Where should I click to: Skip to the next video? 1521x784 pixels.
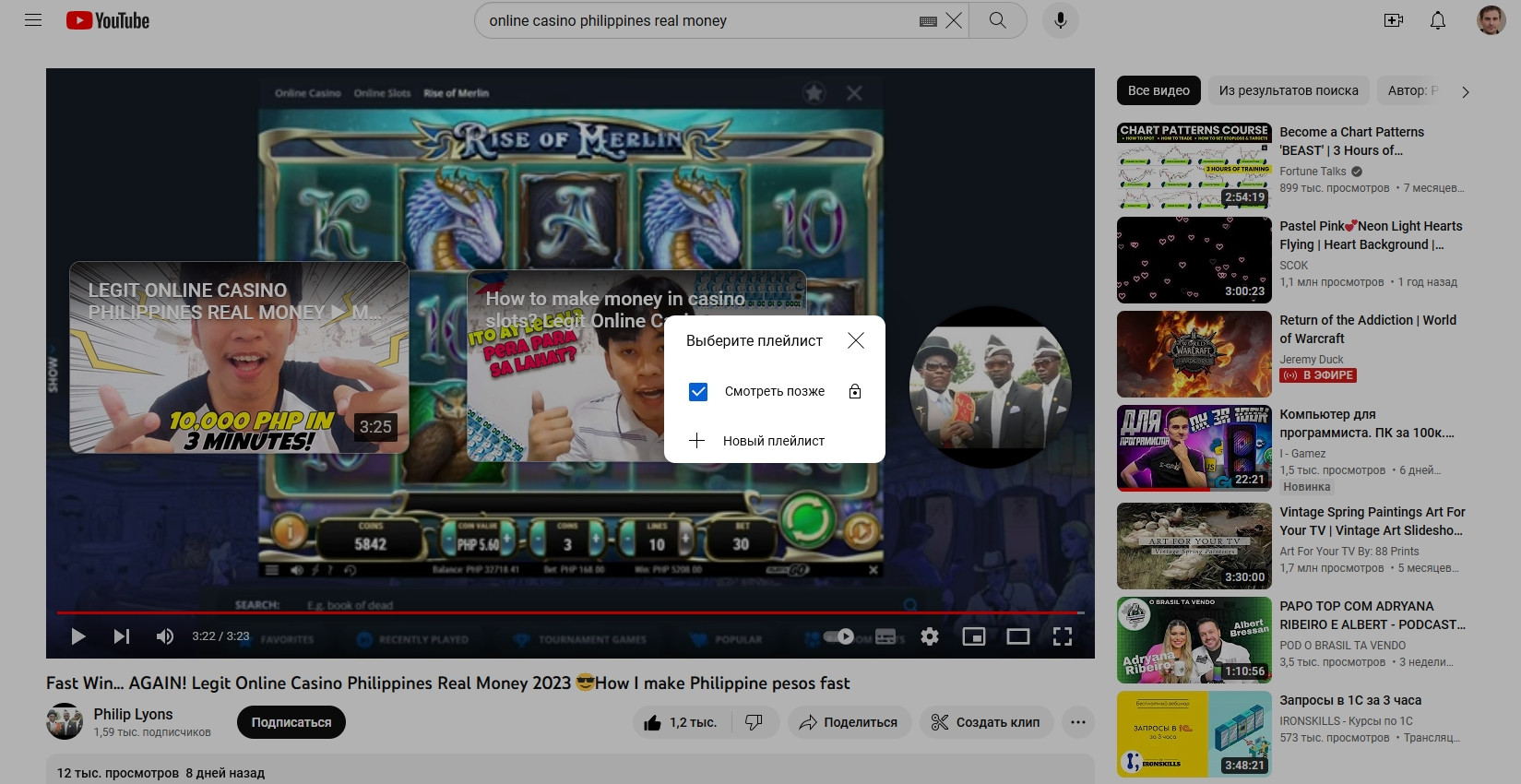pos(122,636)
